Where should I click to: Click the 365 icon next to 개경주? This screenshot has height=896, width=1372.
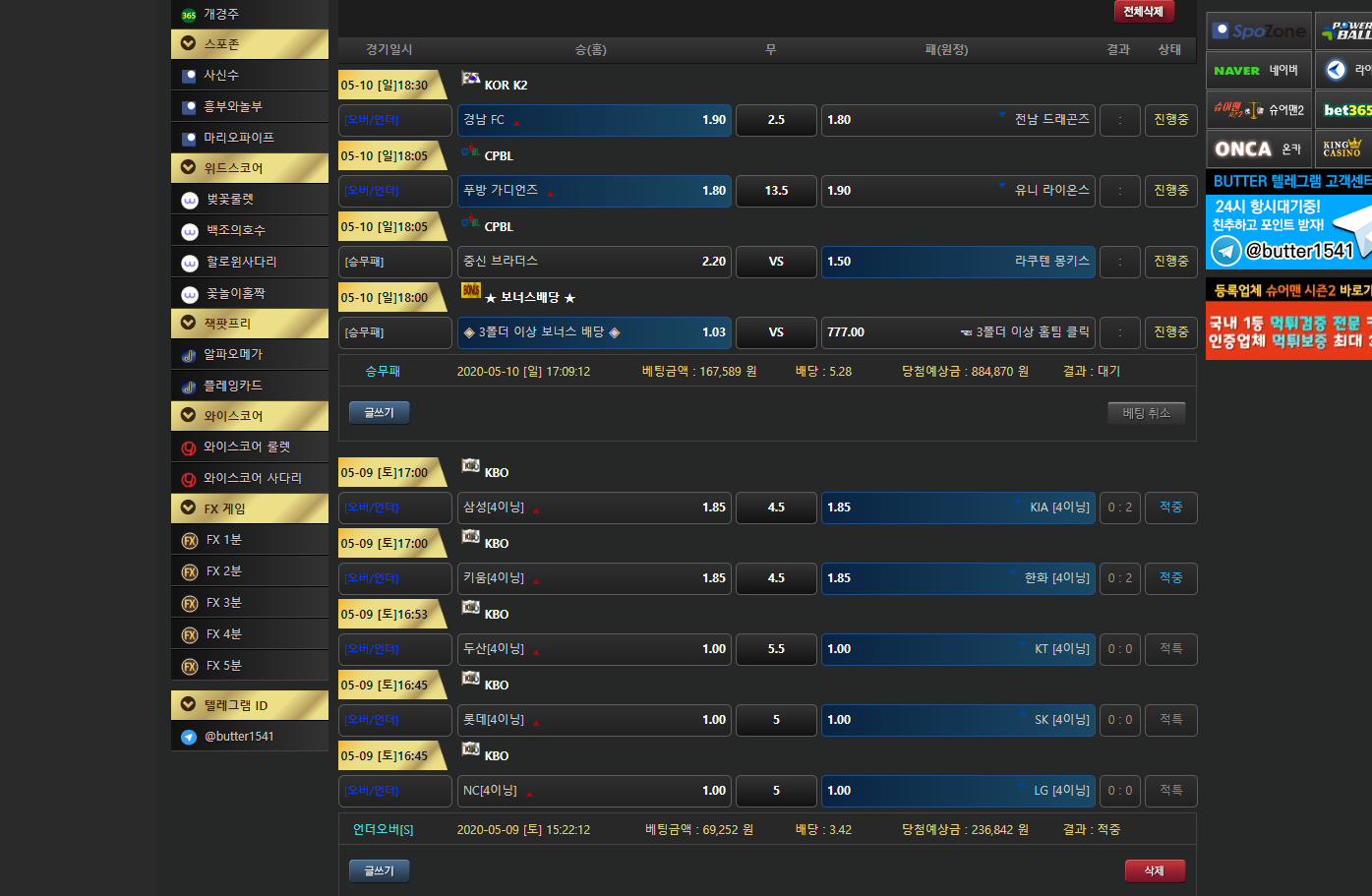tap(189, 15)
